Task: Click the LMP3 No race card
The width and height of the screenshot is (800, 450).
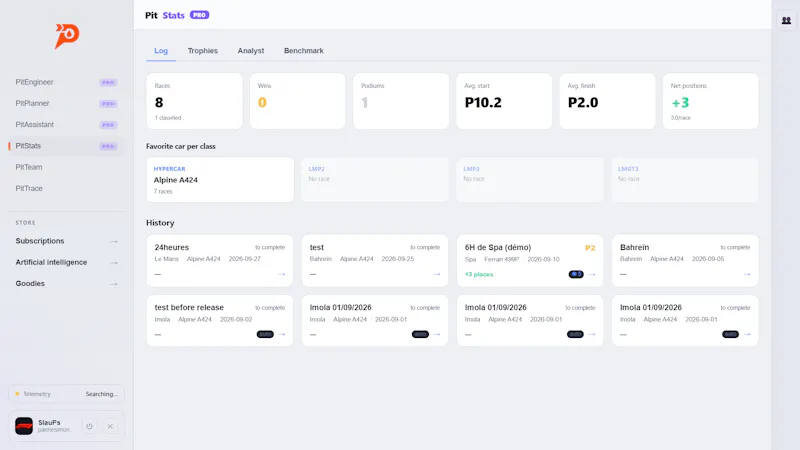Action: [530, 180]
